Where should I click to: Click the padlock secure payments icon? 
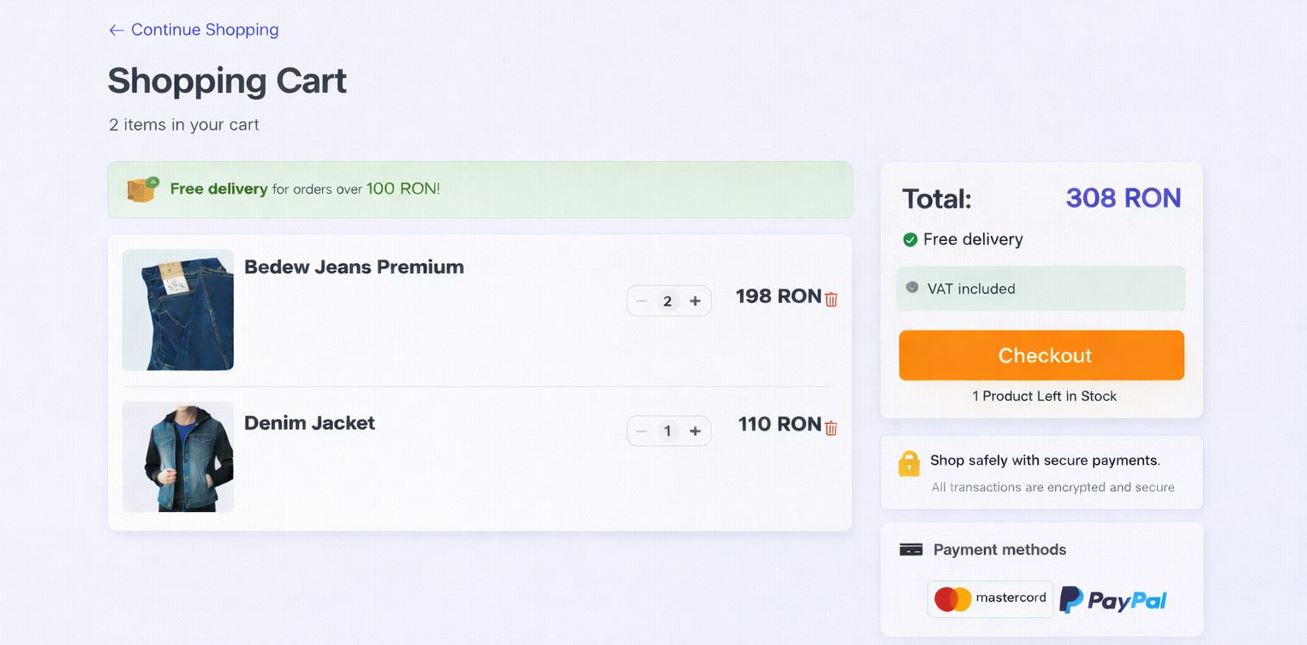click(909, 463)
